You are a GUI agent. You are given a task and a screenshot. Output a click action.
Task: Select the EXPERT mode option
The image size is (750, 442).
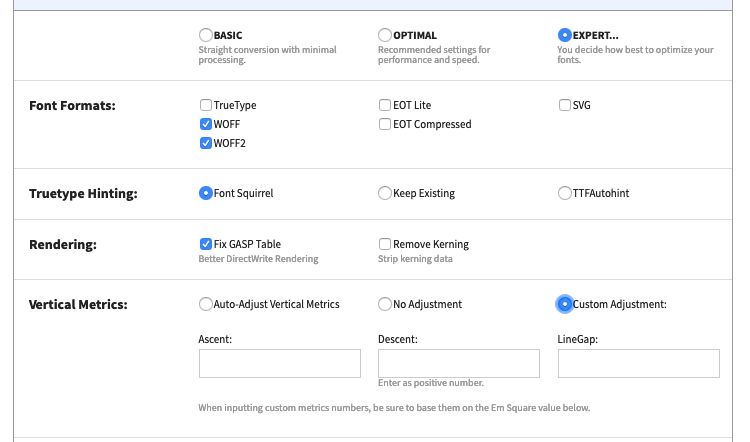(564, 35)
